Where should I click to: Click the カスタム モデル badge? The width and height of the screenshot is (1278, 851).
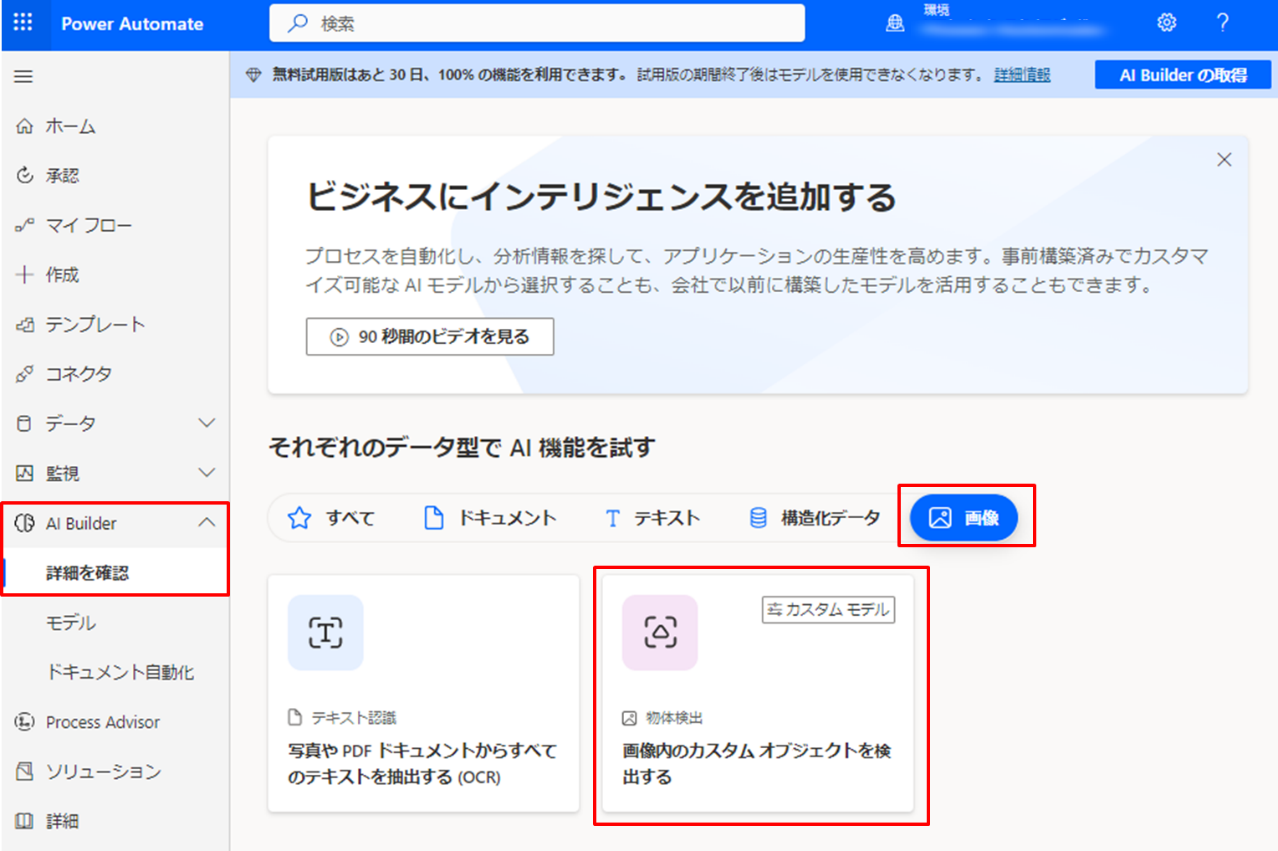tap(829, 609)
